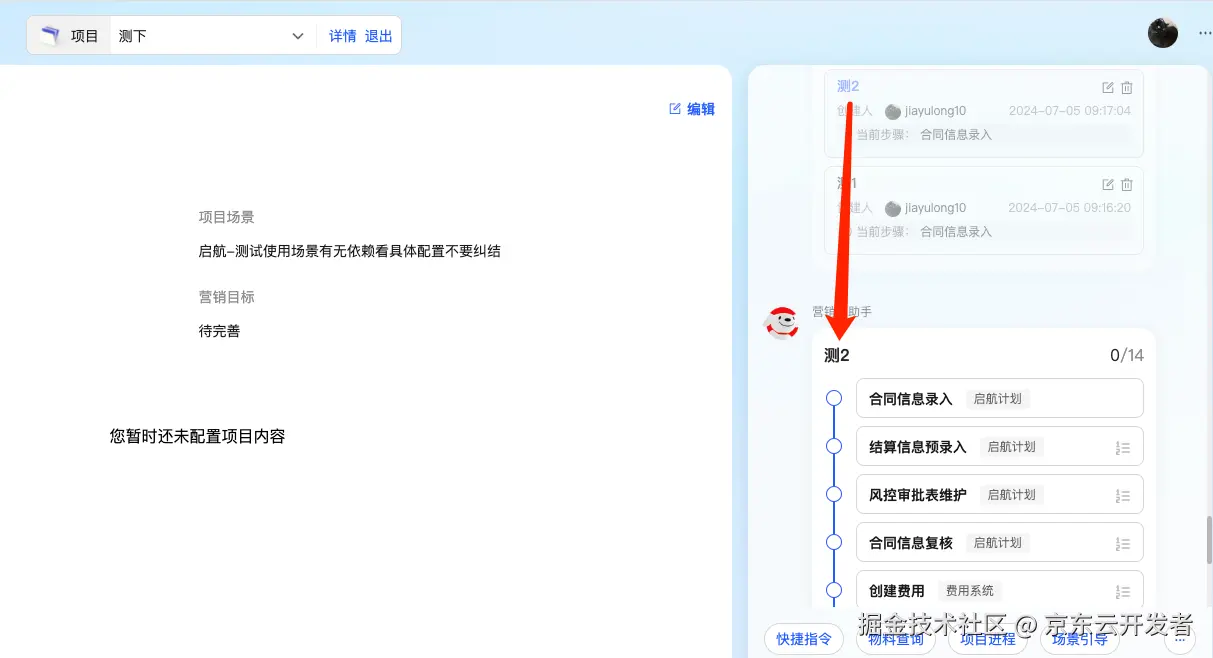Click the edit icon on the 测2 card
This screenshot has height=658, width=1213.
(x=1107, y=87)
